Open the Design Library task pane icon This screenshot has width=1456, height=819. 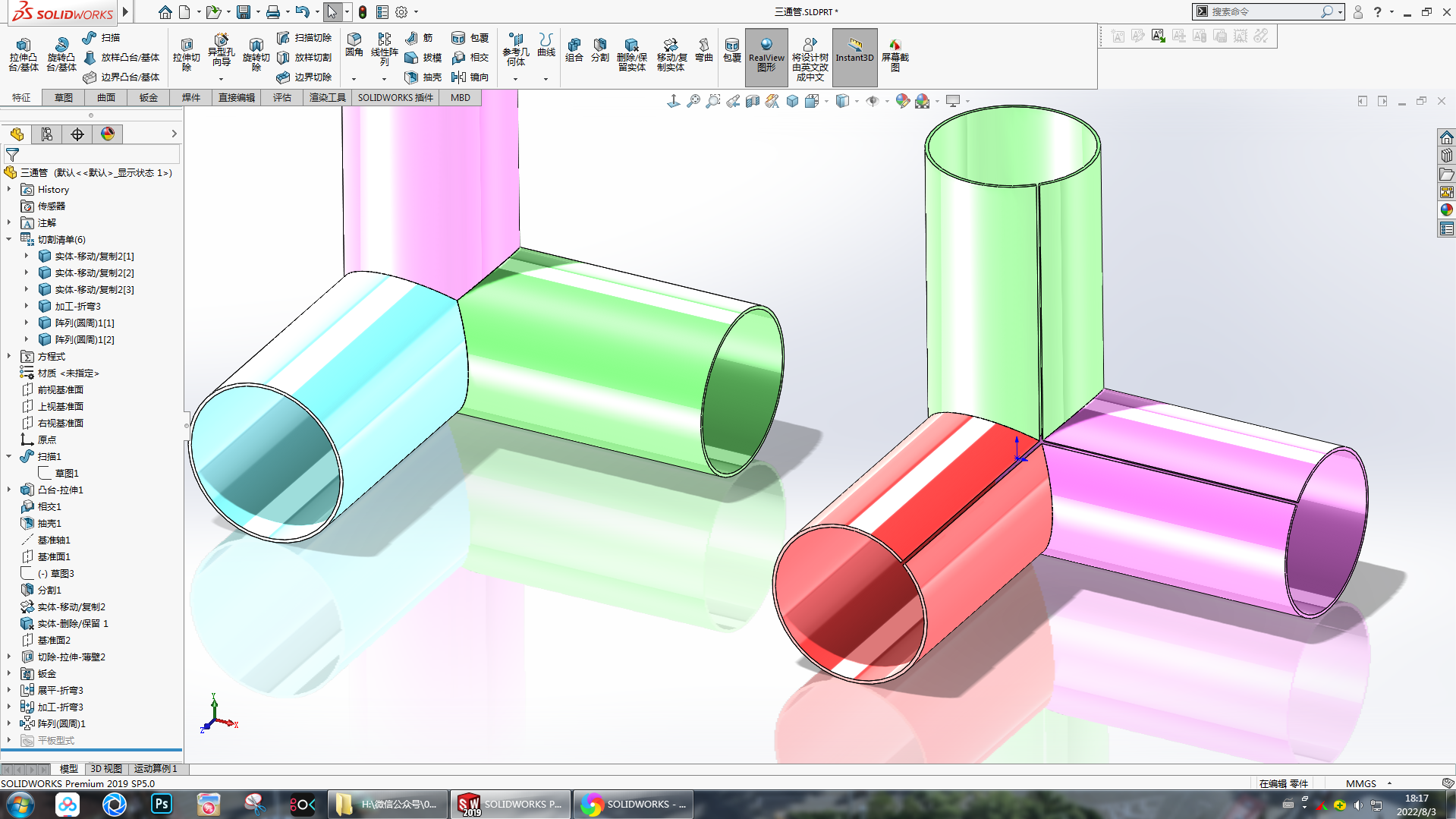click(x=1447, y=156)
